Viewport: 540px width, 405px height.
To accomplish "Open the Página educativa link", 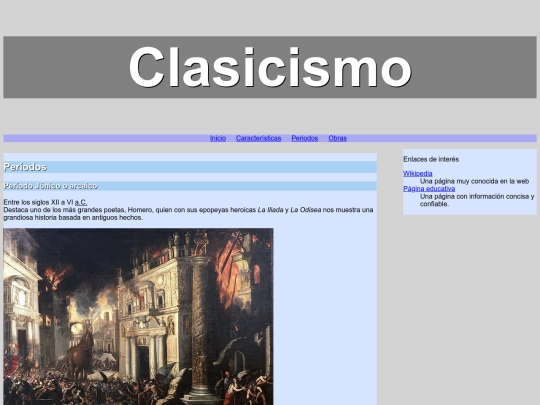I will 429,189.
